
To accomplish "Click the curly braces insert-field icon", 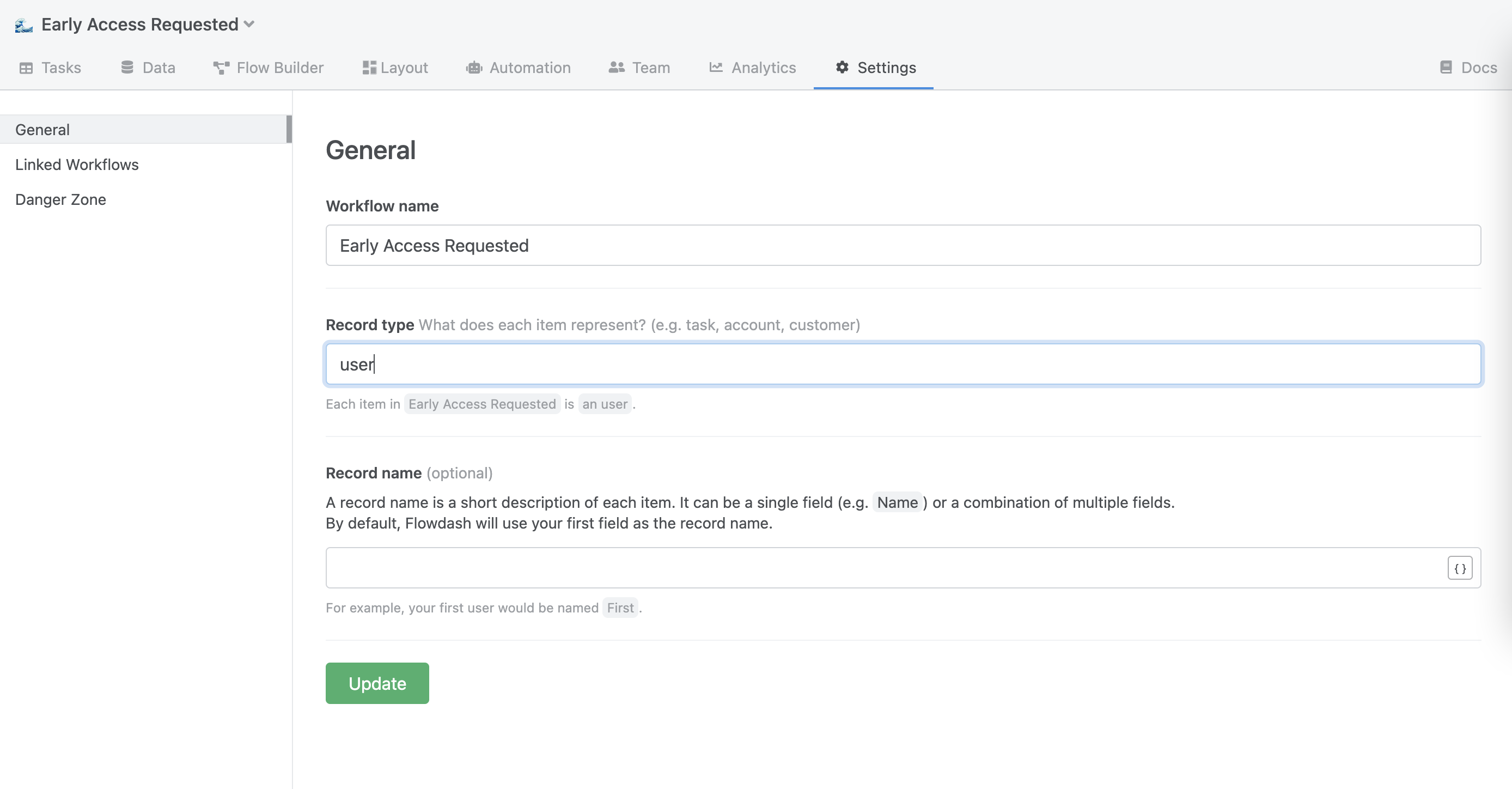I will (x=1460, y=568).
